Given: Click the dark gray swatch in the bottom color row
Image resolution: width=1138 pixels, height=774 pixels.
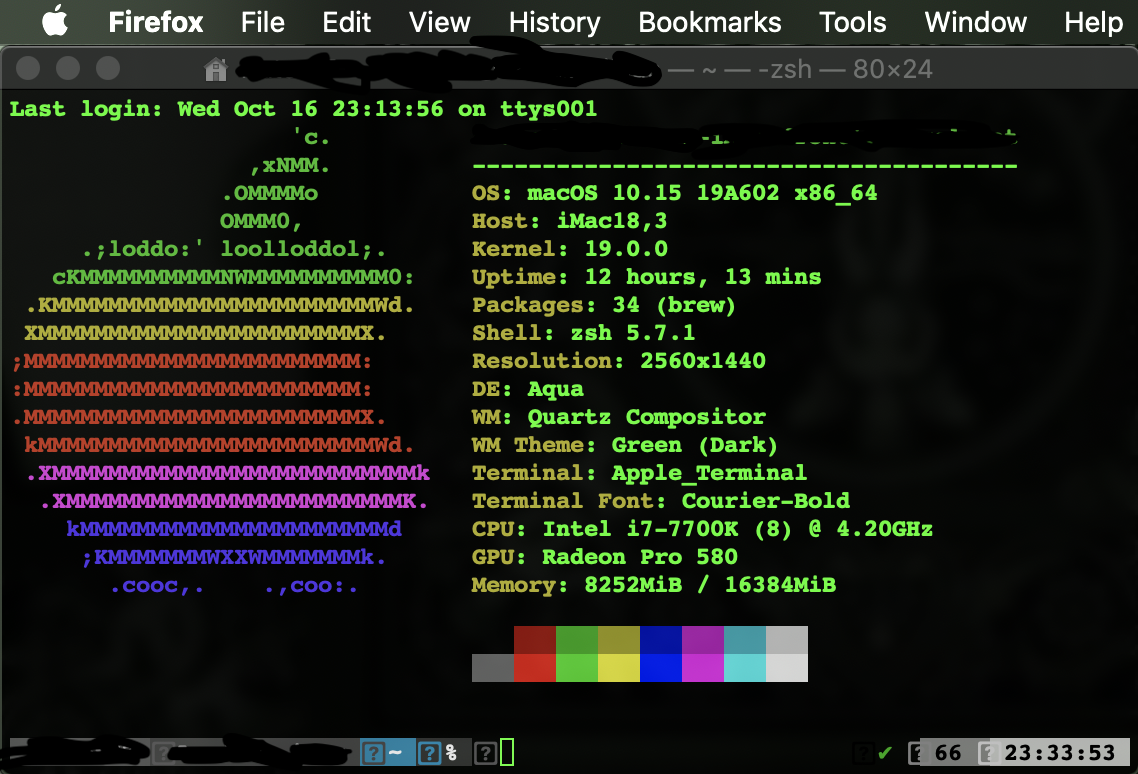Looking at the screenshot, I should pyautogui.click(x=493, y=668).
